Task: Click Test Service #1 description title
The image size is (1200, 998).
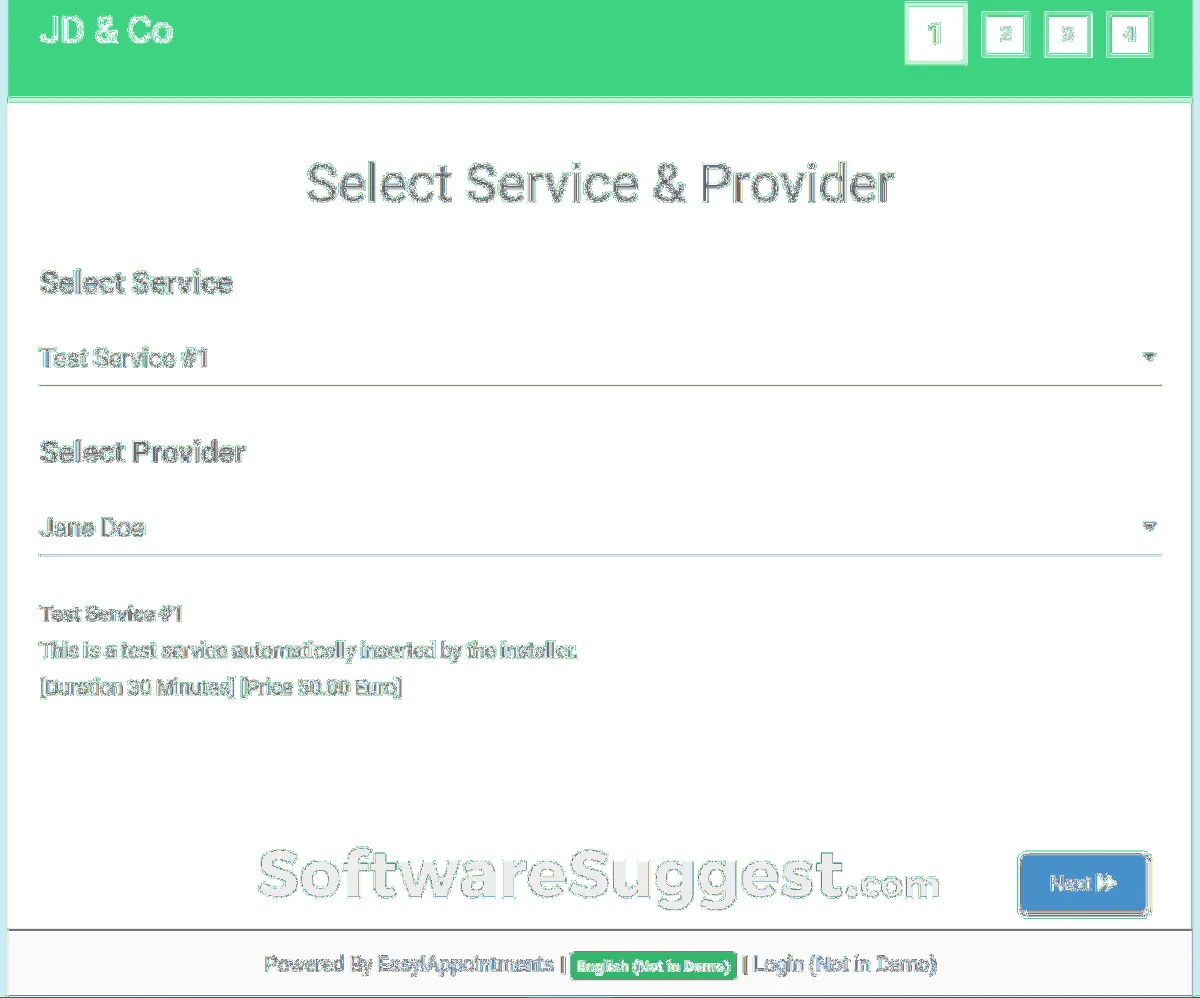Action: 111,614
